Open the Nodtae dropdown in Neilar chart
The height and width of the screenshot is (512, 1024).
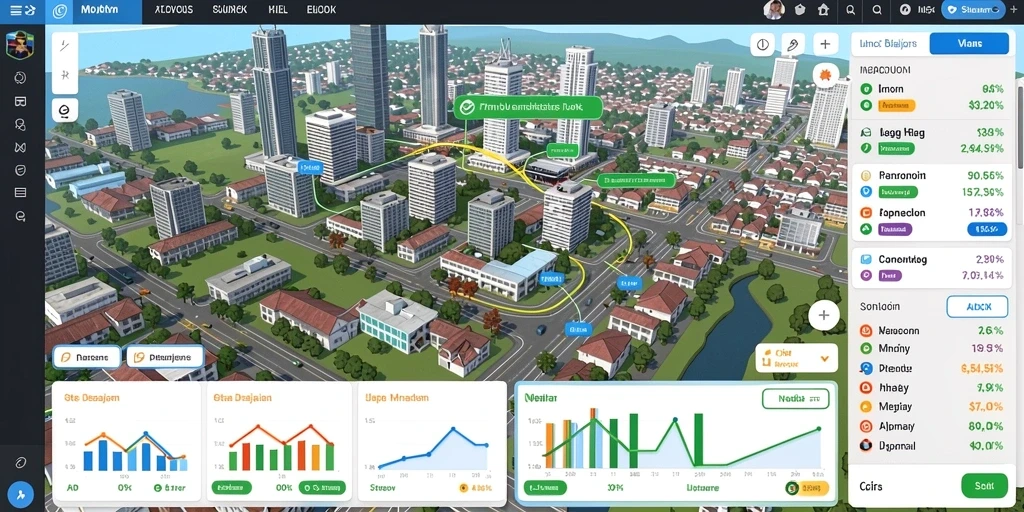(795, 398)
